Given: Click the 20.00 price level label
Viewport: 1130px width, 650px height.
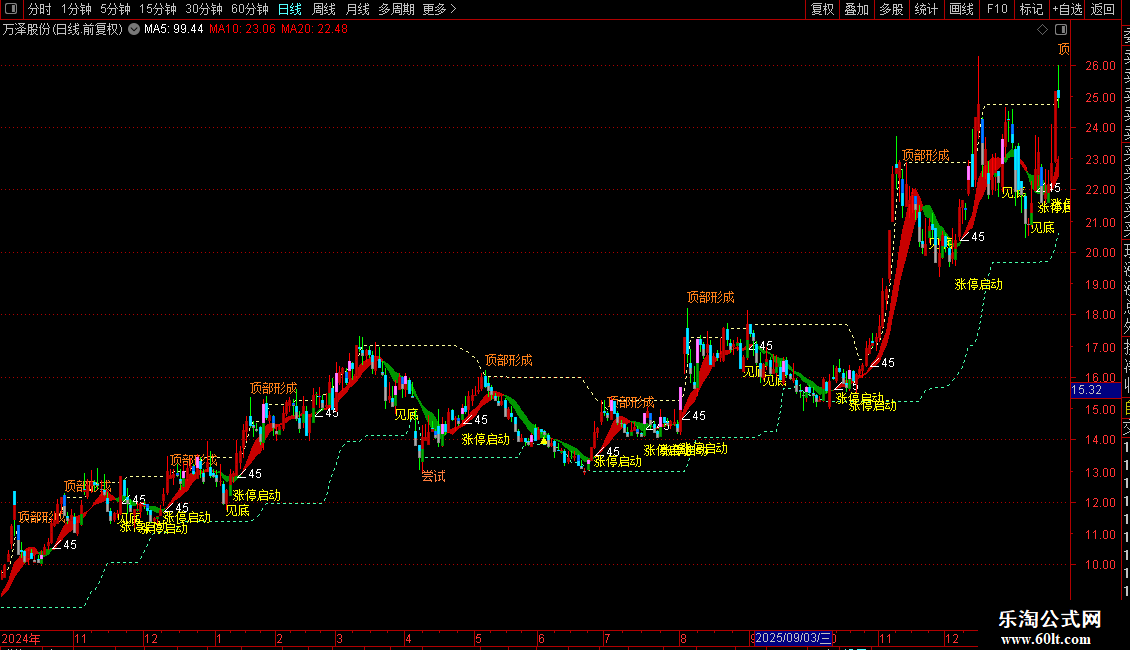Looking at the screenshot, I should [1100, 253].
